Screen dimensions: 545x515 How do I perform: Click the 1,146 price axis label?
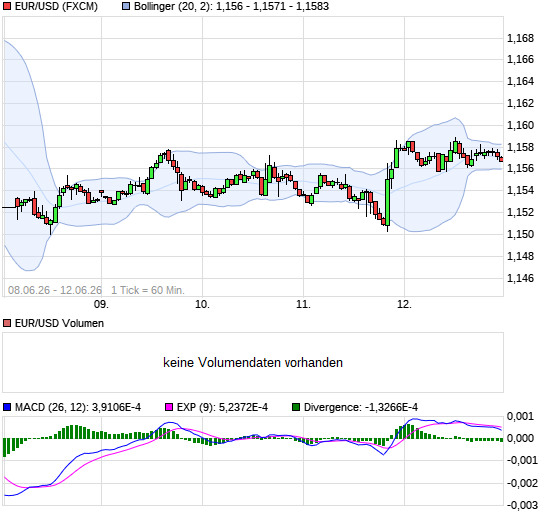coord(520,278)
